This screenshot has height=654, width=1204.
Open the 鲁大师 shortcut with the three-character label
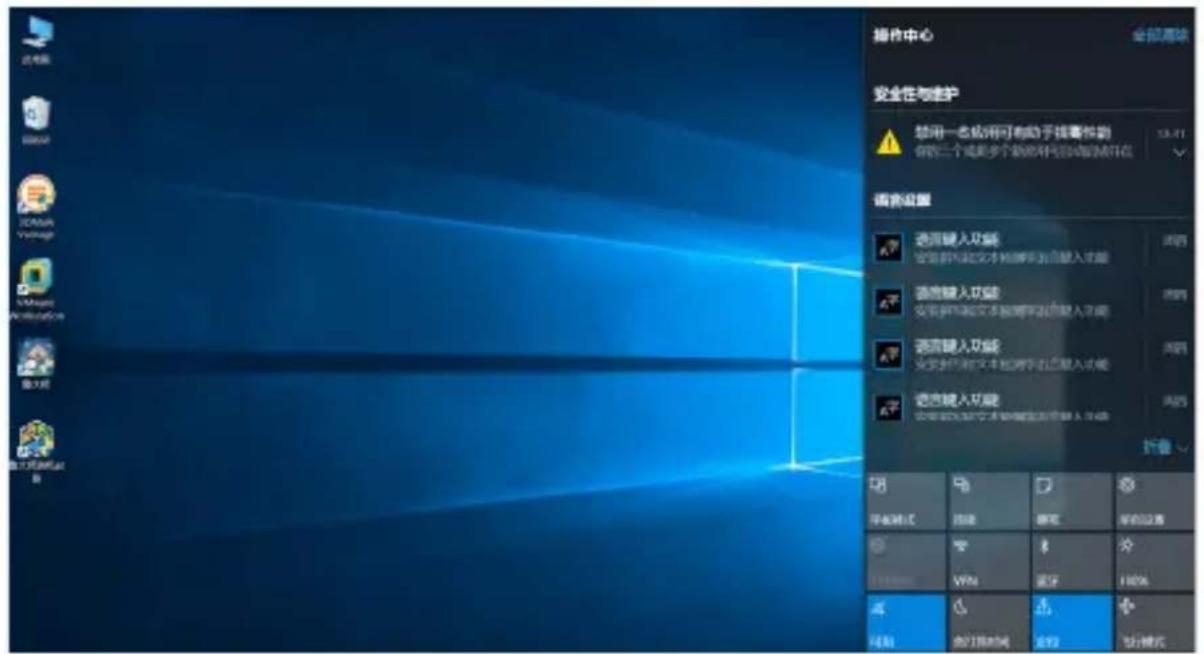click(37, 365)
